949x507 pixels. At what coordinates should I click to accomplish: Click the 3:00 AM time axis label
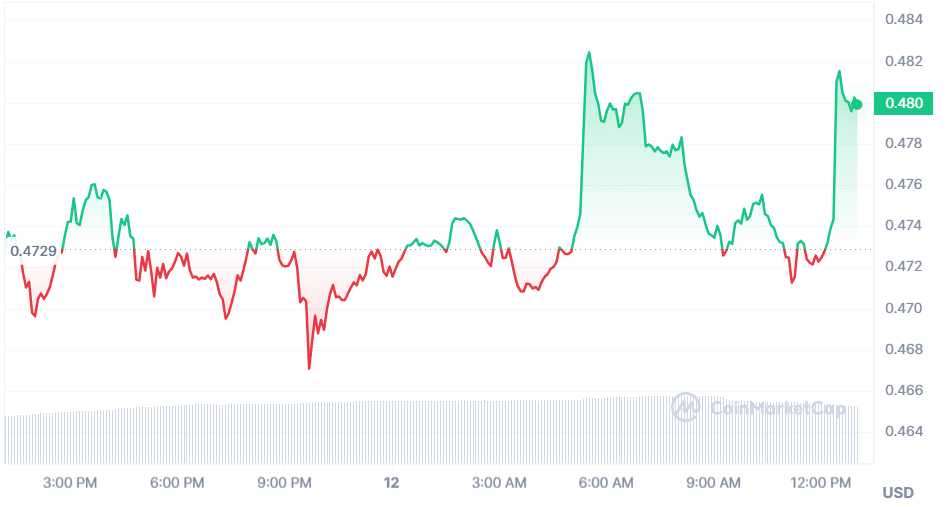pyautogui.click(x=499, y=483)
